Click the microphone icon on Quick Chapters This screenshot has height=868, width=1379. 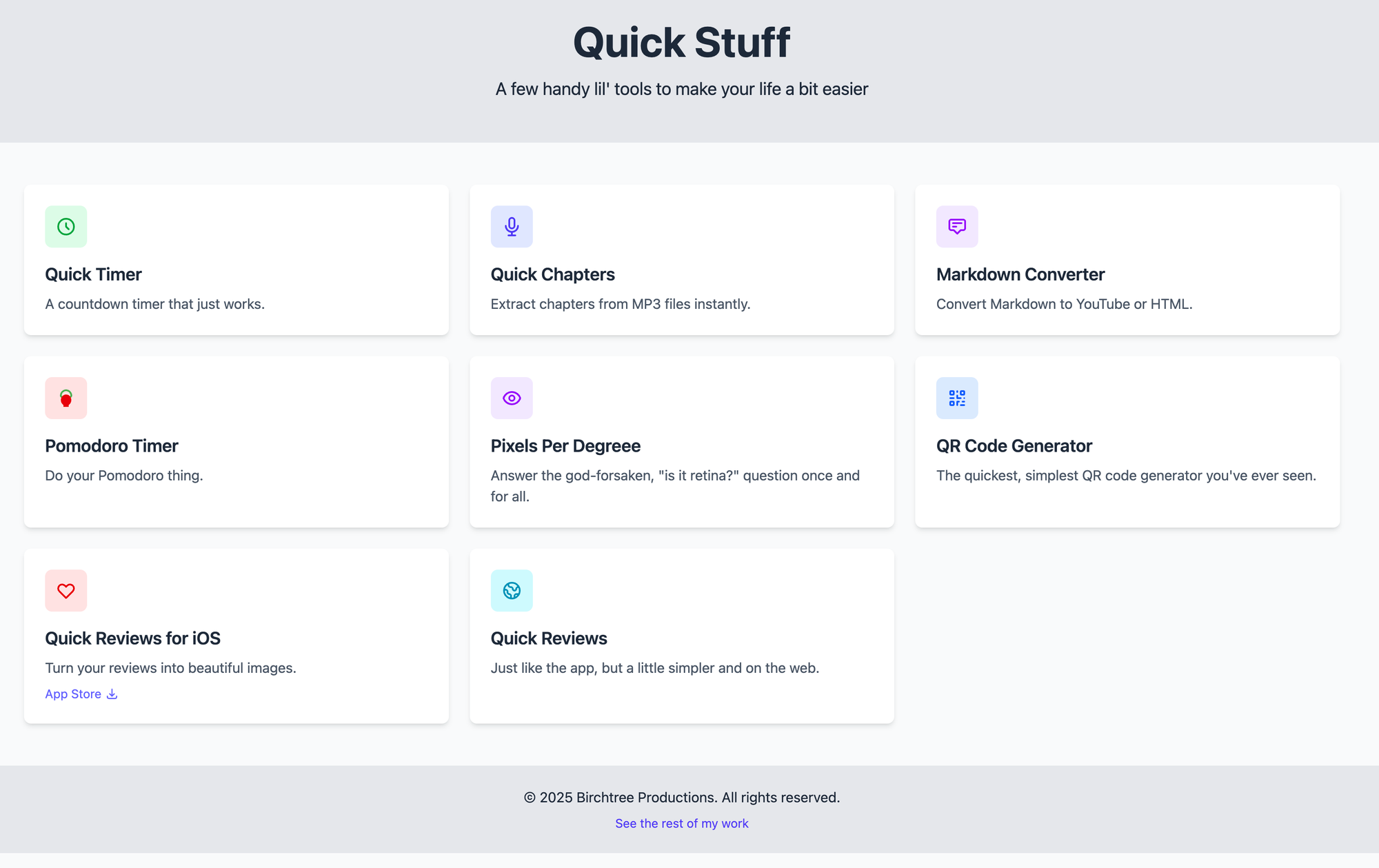click(512, 226)
